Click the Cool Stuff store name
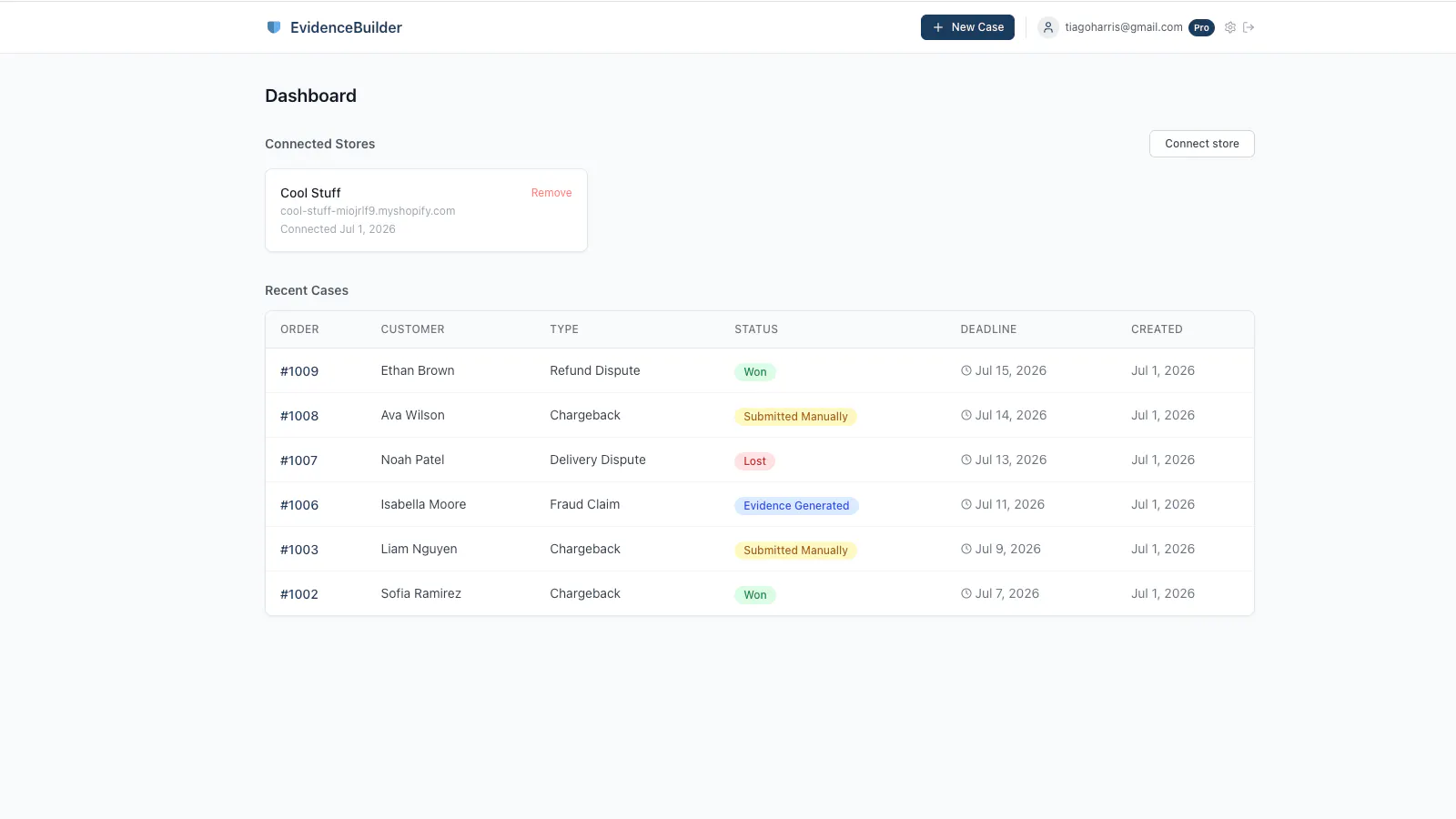Screen dimensions: 1456x819 pos(310,193)
